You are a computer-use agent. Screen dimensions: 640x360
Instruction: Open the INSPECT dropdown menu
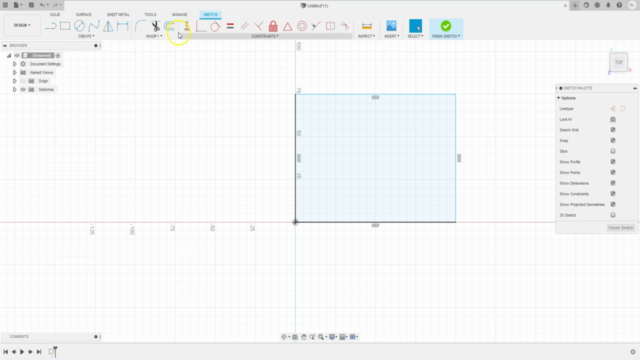click(367, 36)
